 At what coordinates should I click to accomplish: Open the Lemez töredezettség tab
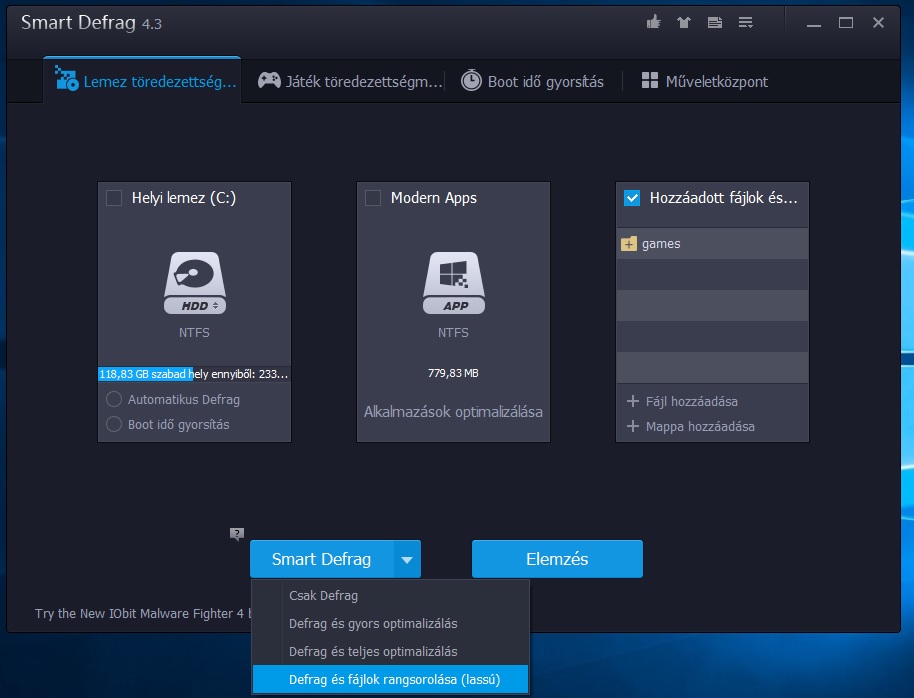(142, 80)
